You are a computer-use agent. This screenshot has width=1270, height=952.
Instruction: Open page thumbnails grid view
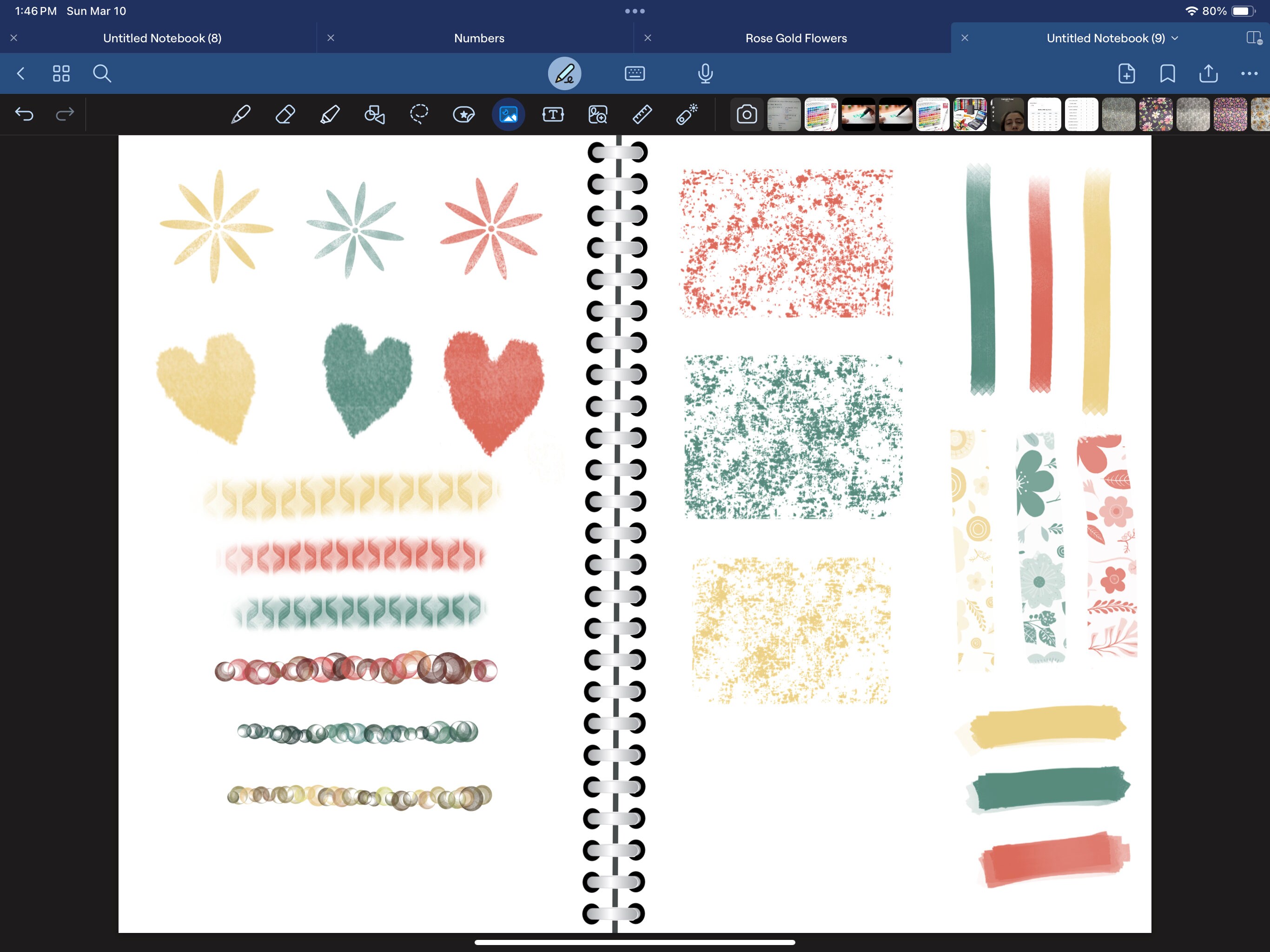pos(61,73)
